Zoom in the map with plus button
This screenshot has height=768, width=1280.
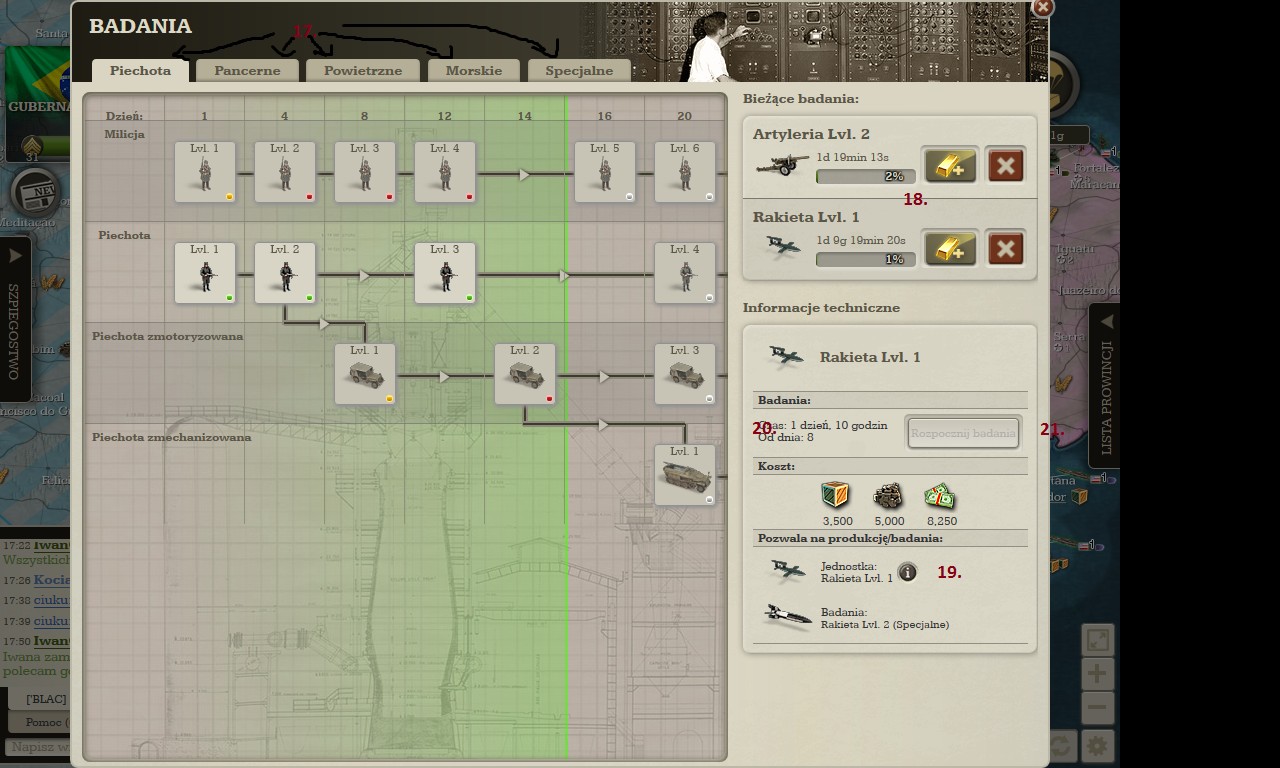(x=1097, y=673)
